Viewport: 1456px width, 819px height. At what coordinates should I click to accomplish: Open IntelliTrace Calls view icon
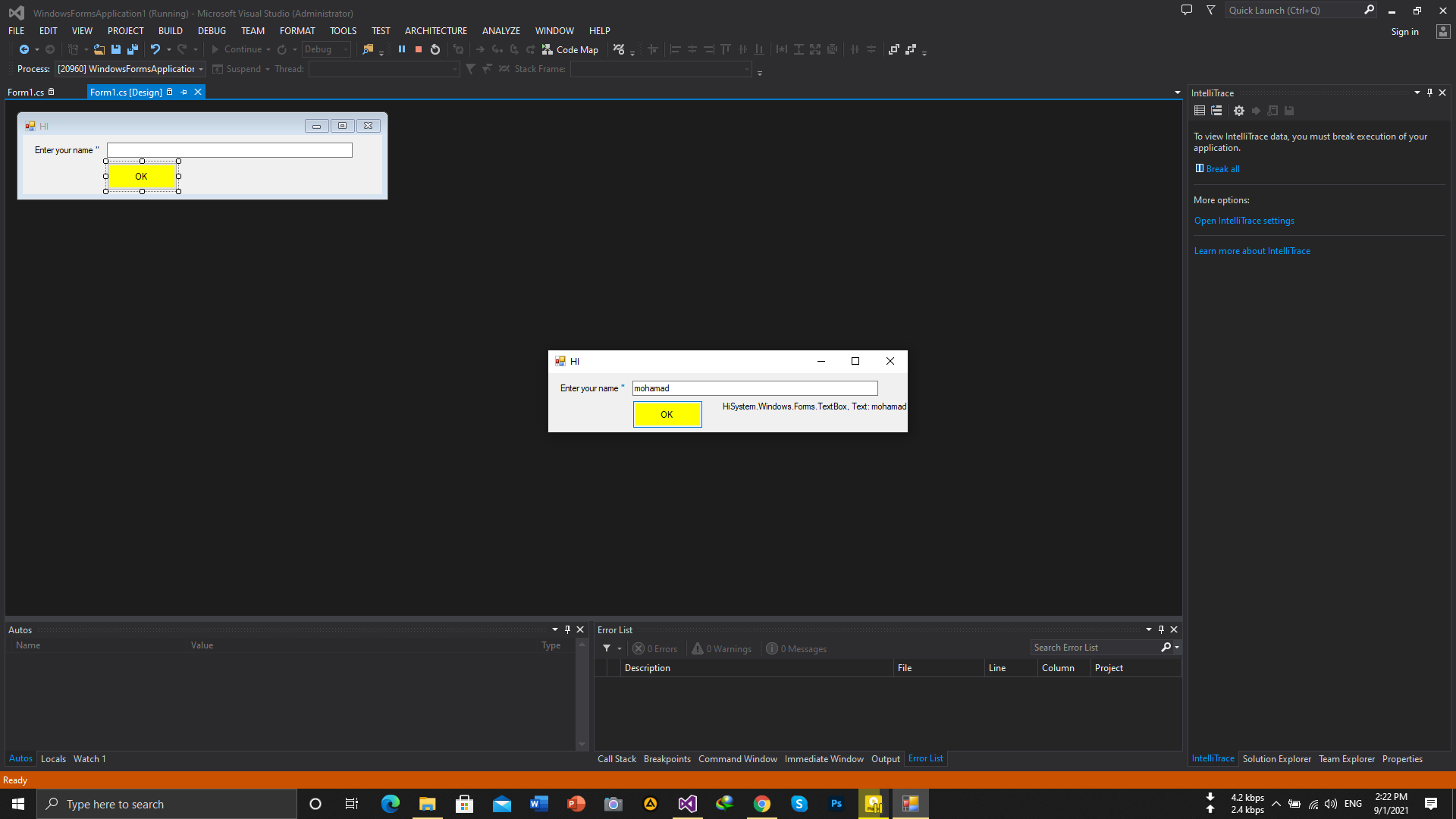tap(1216, 111)
